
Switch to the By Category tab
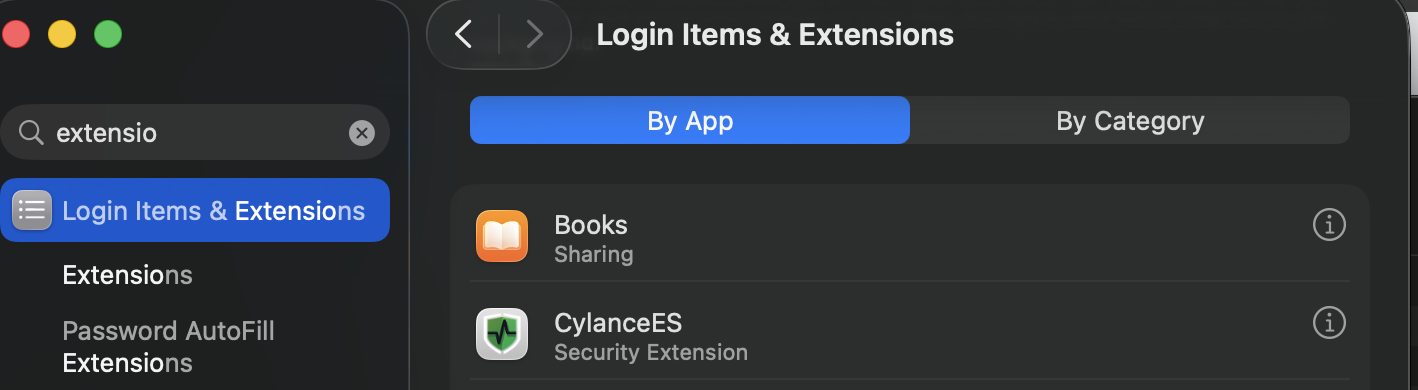[x=1130, y=121]
